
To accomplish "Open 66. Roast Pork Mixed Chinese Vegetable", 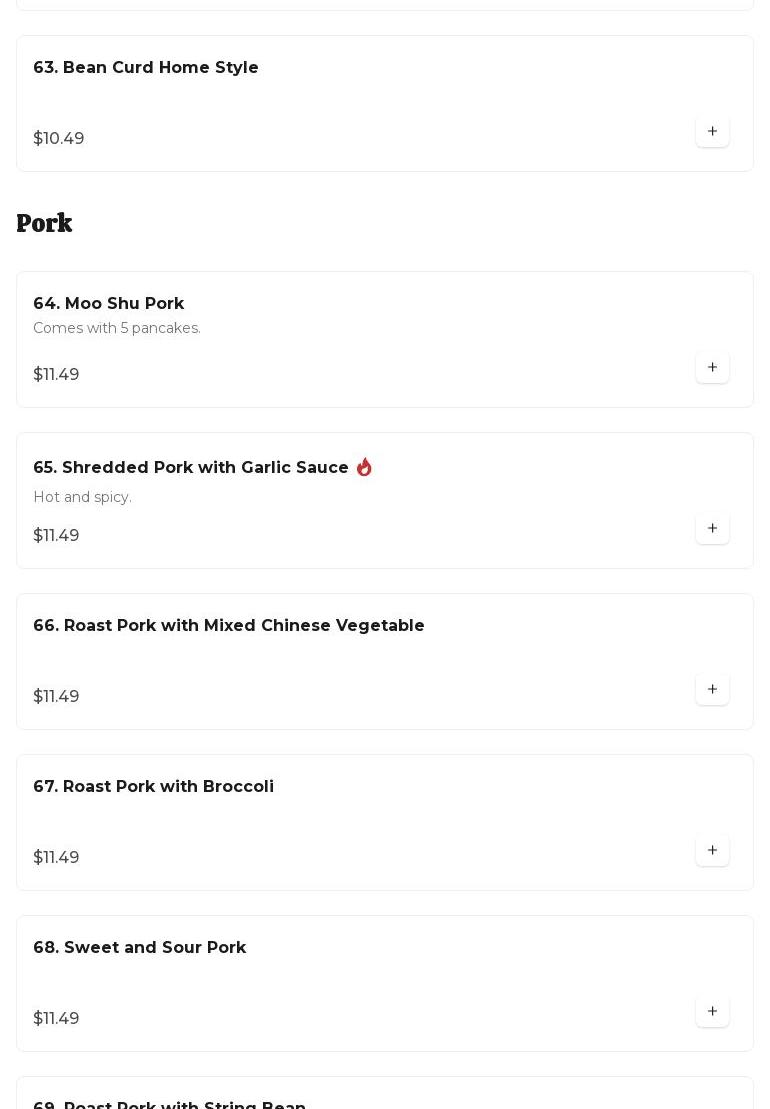I will [x=229, y=626].
